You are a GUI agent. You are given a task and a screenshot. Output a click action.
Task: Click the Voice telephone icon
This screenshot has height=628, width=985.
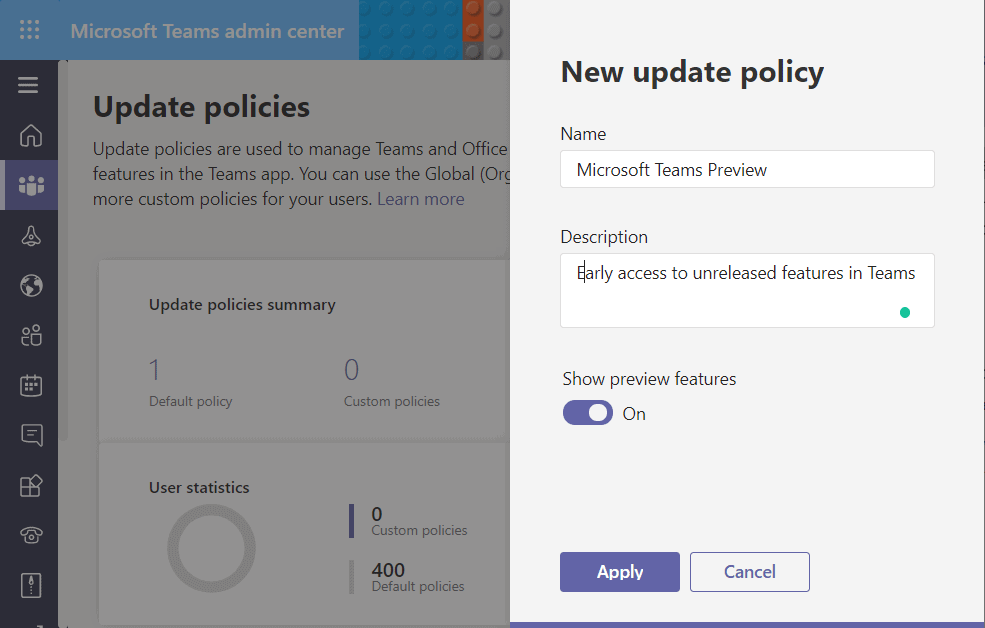pos(31,535)
